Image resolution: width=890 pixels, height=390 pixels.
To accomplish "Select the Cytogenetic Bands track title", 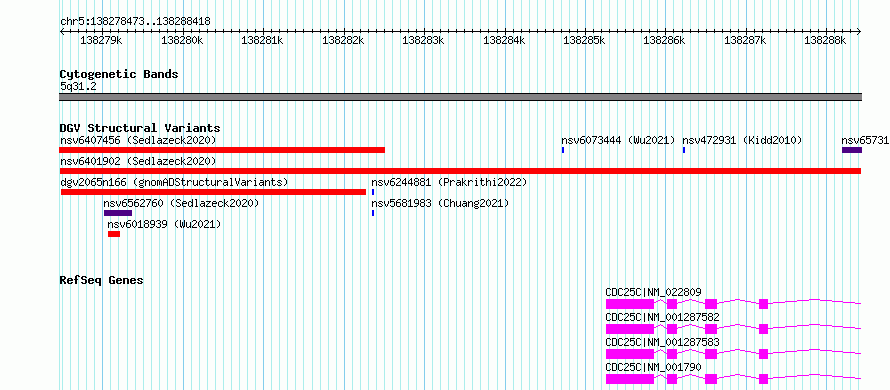I will point(119,74).
